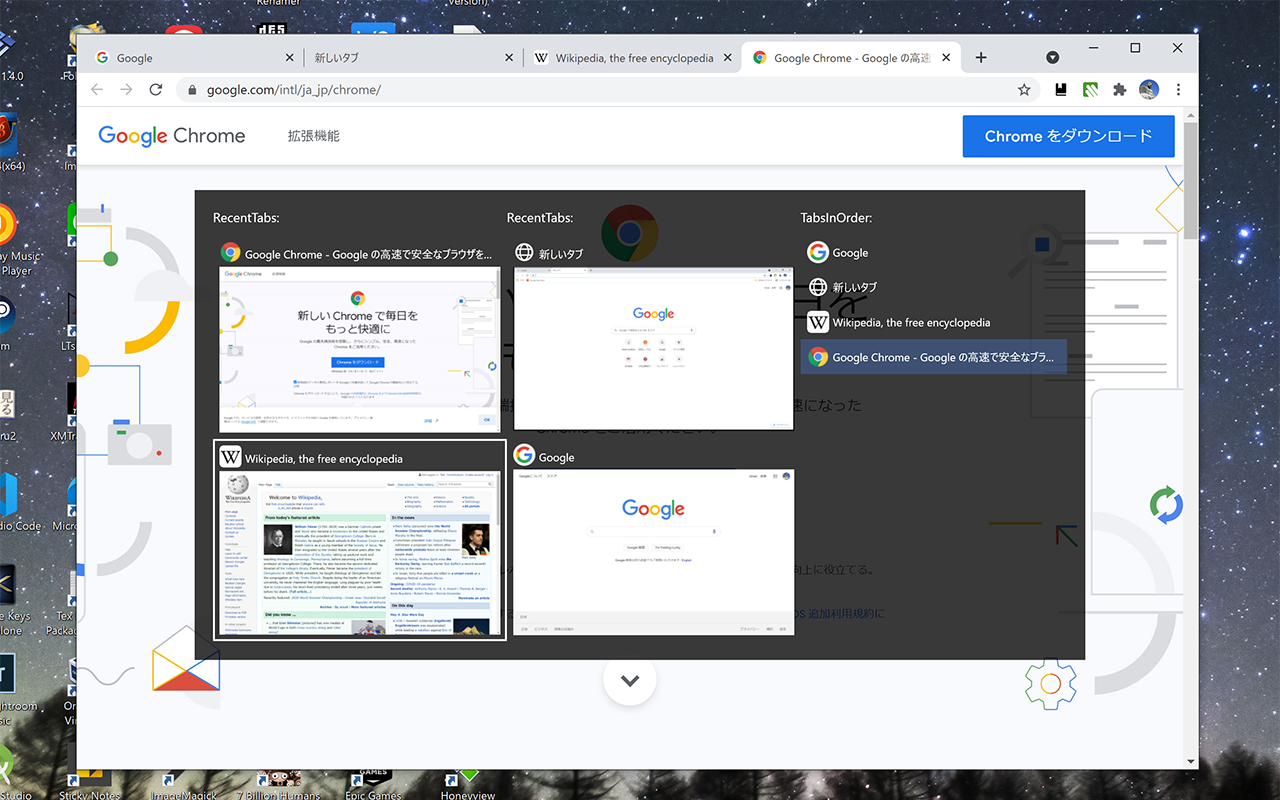
Task: Open 7 Billion Humans desktop shortcut
Action: click(277, 785)
